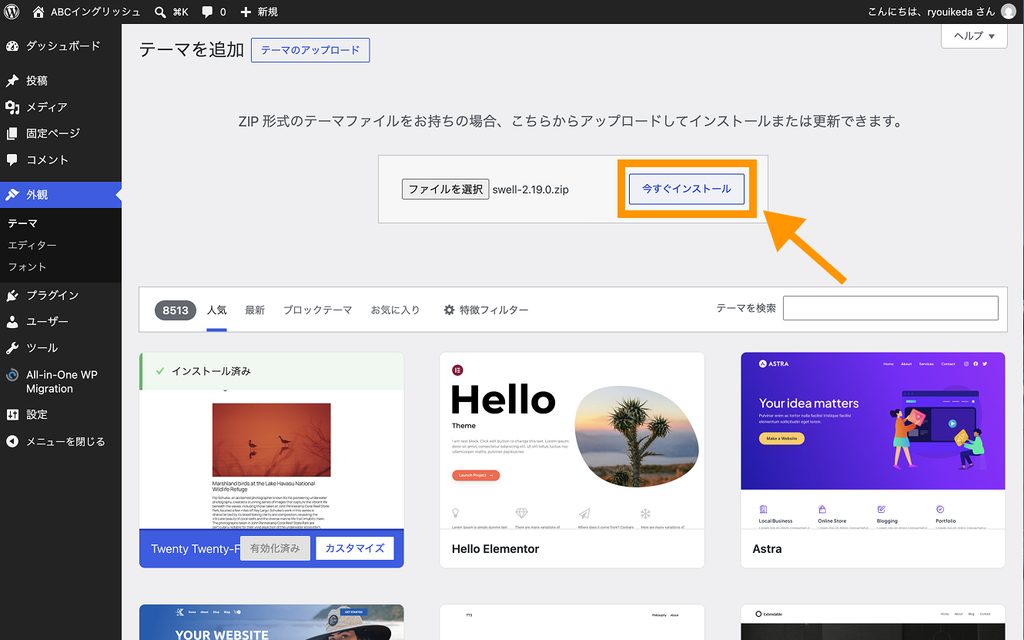Expand the ヘルプ dropdown
This screenshot has width=1024, height=640.
click(x=974, y=36)
